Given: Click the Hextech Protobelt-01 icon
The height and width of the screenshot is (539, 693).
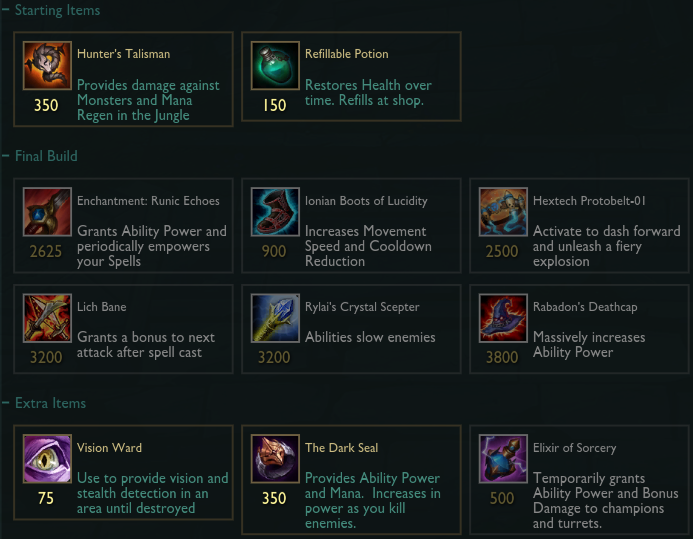Looking at the screenshot, I should point(503,212).
